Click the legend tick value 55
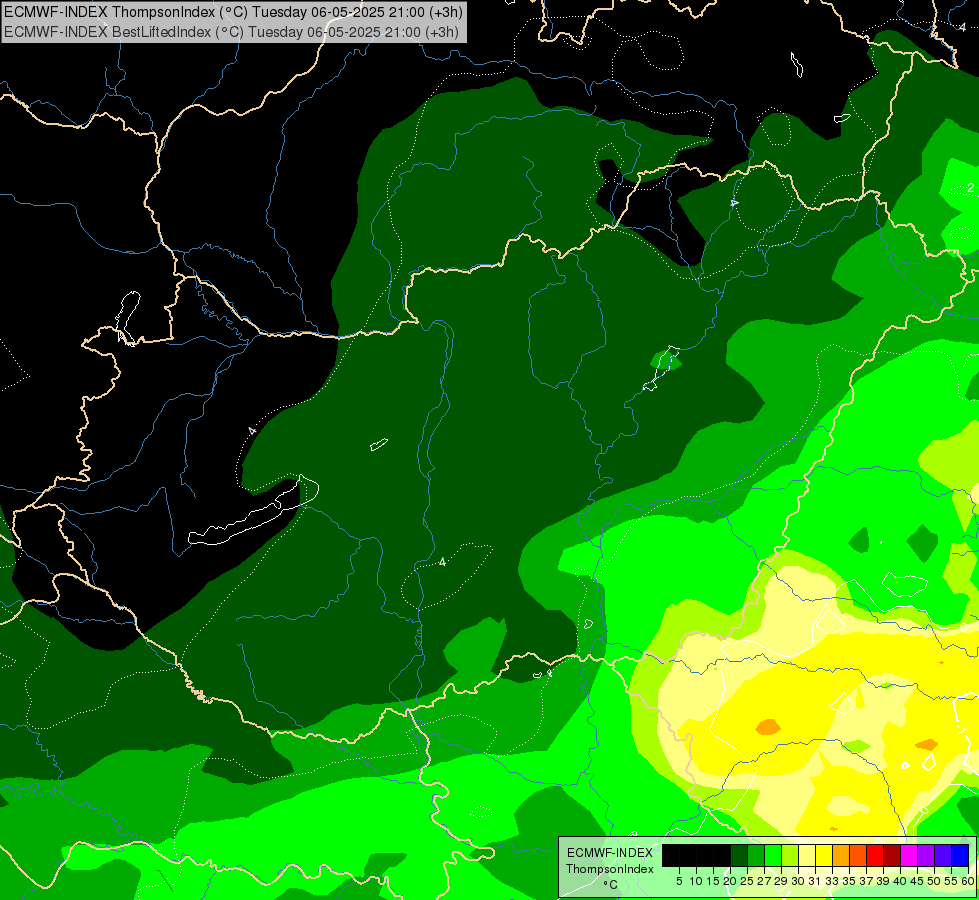Viewport: 979px width, 900px height. coord(951,881)
